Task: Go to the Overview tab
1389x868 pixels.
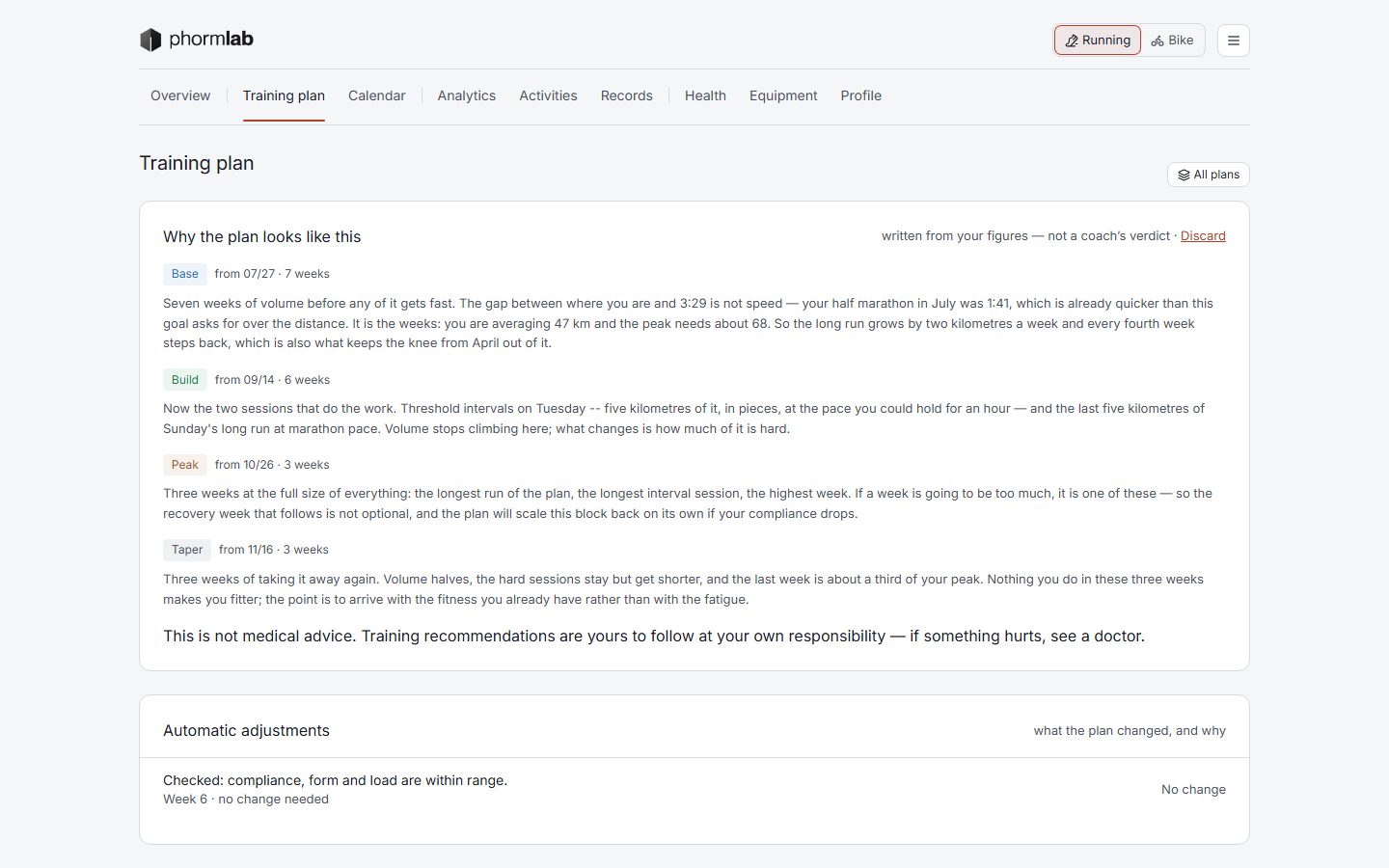Action: [x=180, y=95]
